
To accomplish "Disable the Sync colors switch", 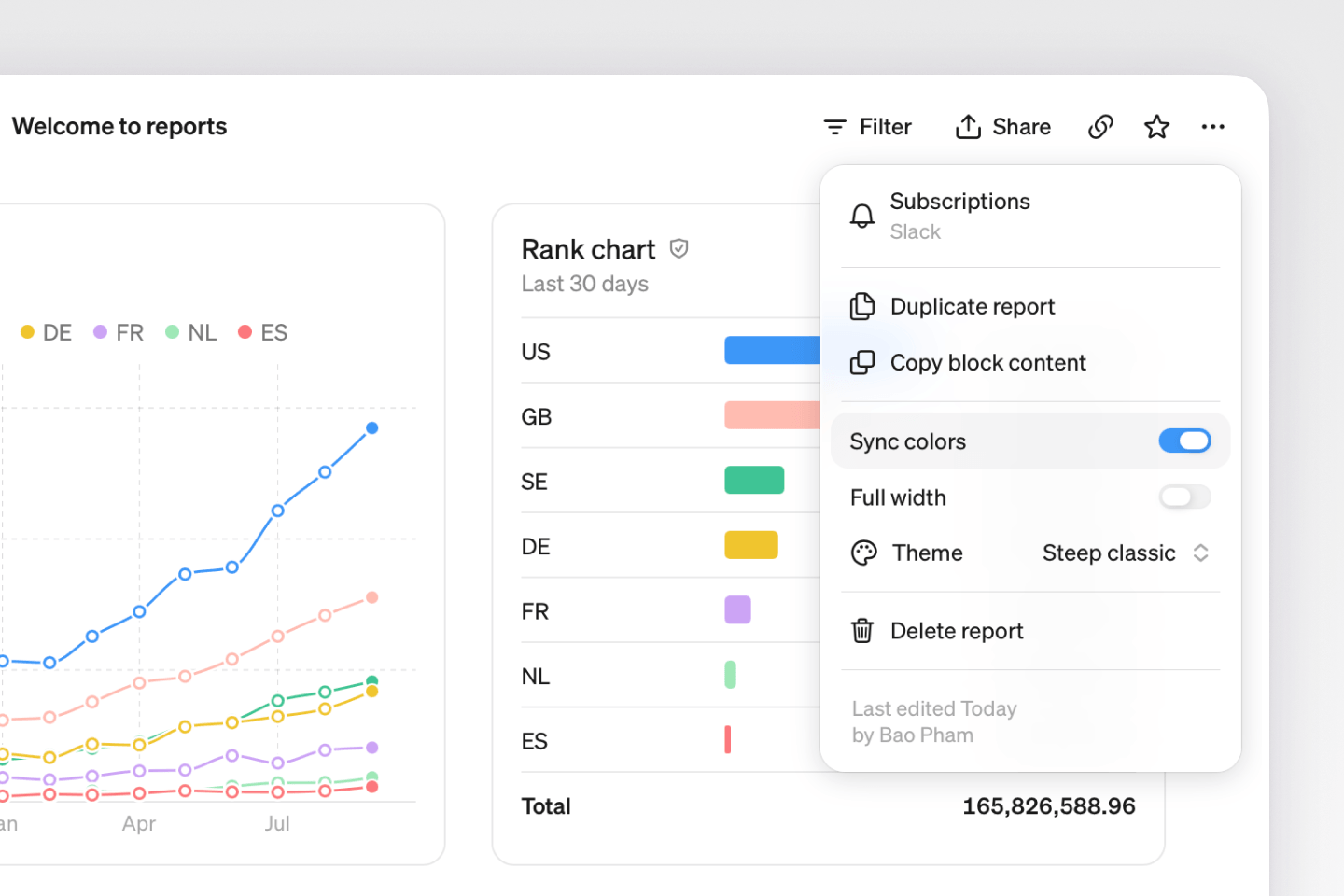I will [x=1184, y=441].
